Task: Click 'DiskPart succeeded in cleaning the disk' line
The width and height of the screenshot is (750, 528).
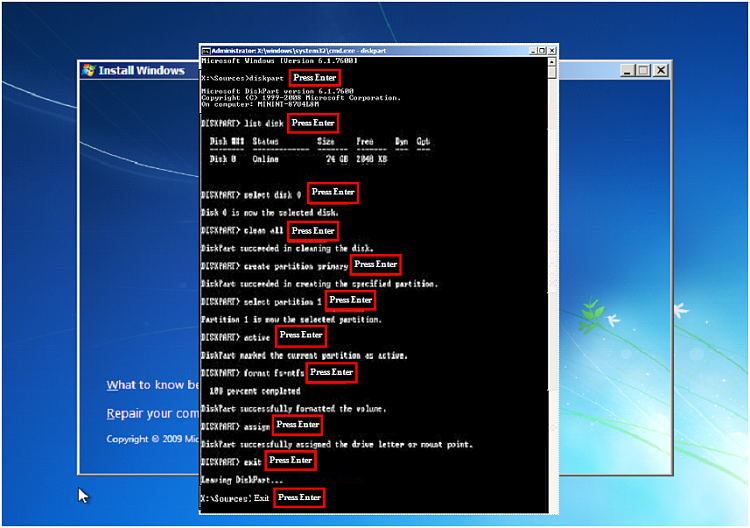Action: (287, 249)
